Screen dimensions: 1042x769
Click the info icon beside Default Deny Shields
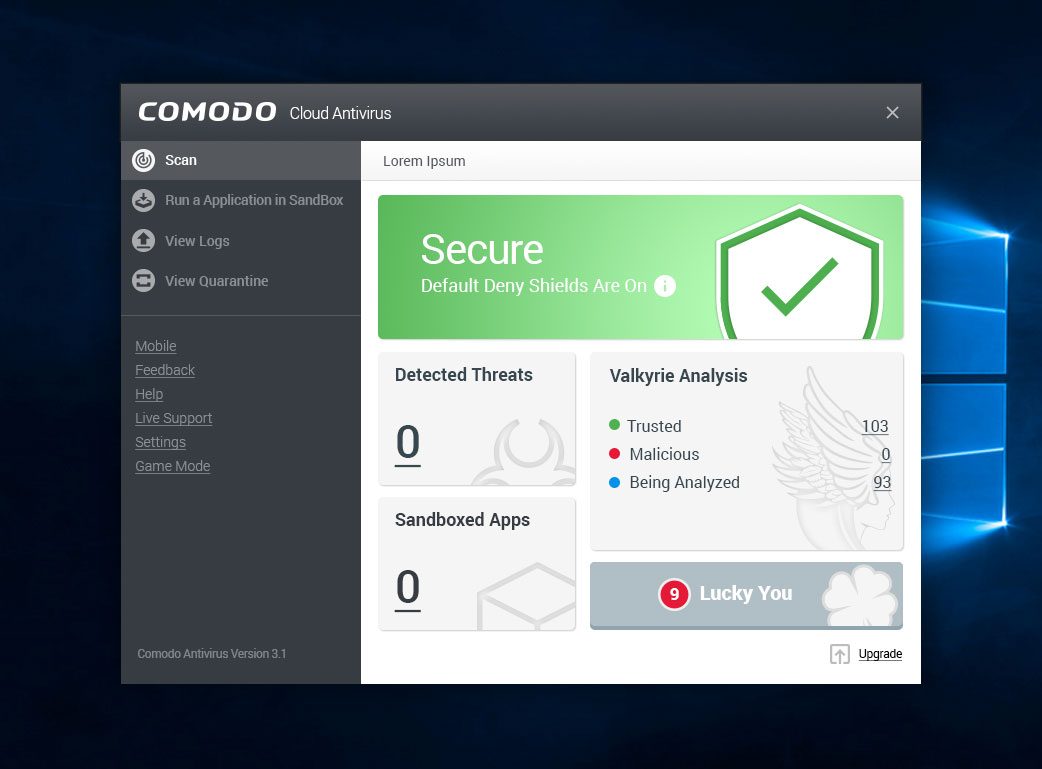point(665,286)
